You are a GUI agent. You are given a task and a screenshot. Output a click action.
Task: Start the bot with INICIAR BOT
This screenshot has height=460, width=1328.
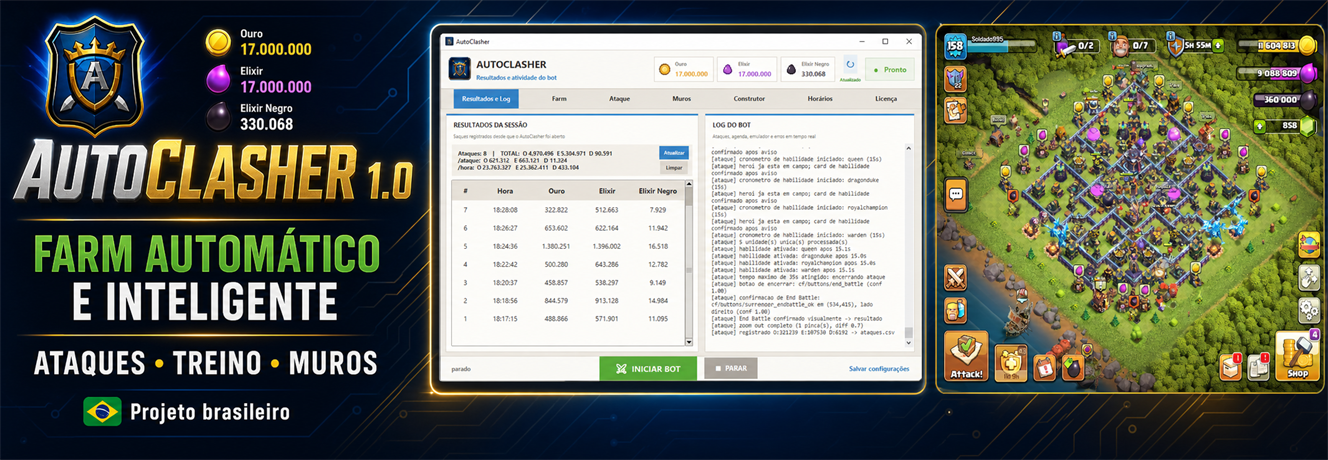(648, 368)
